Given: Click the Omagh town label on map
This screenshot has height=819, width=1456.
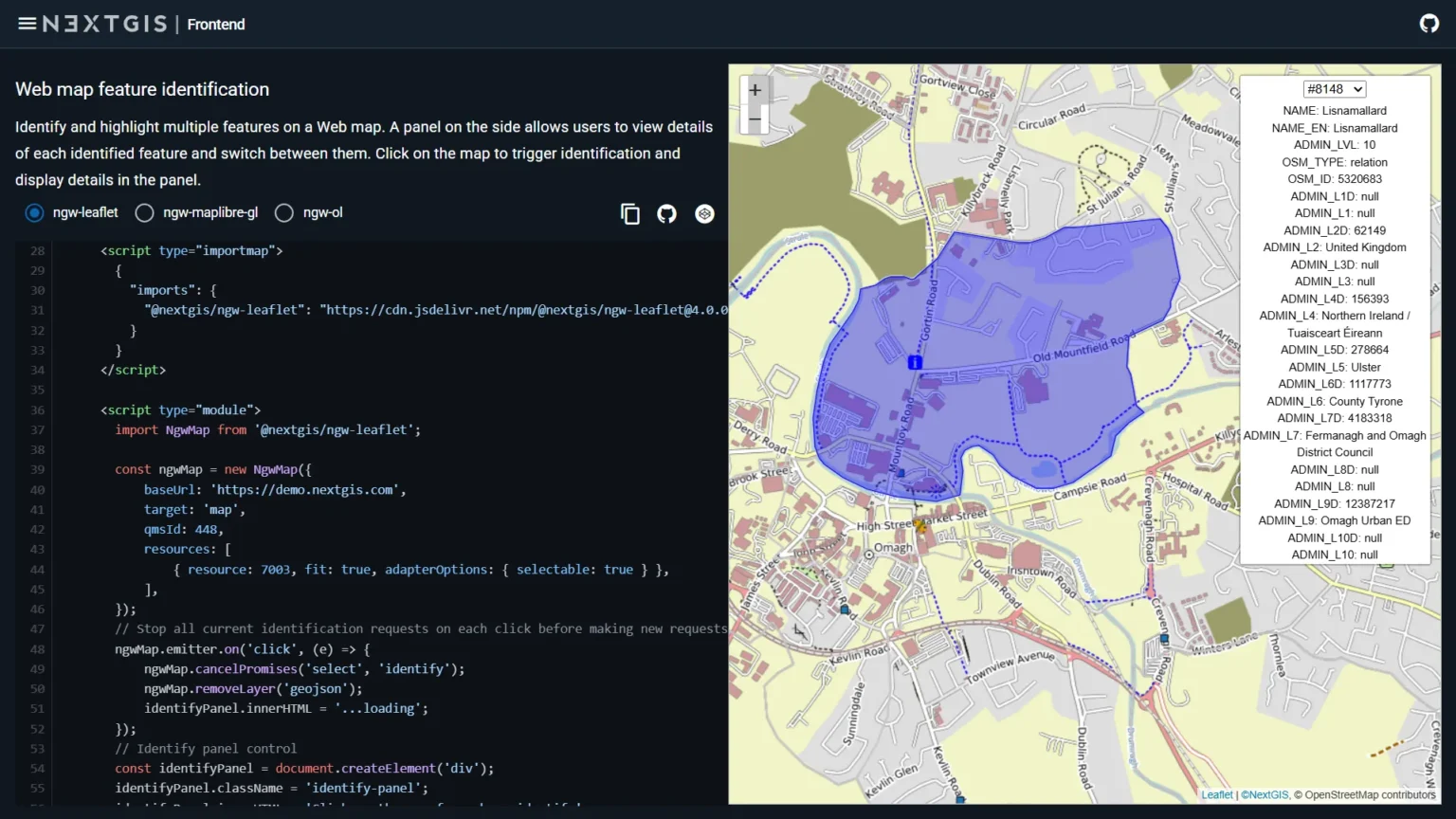Looking at the screenshot, I should click(x=893, y=548).
